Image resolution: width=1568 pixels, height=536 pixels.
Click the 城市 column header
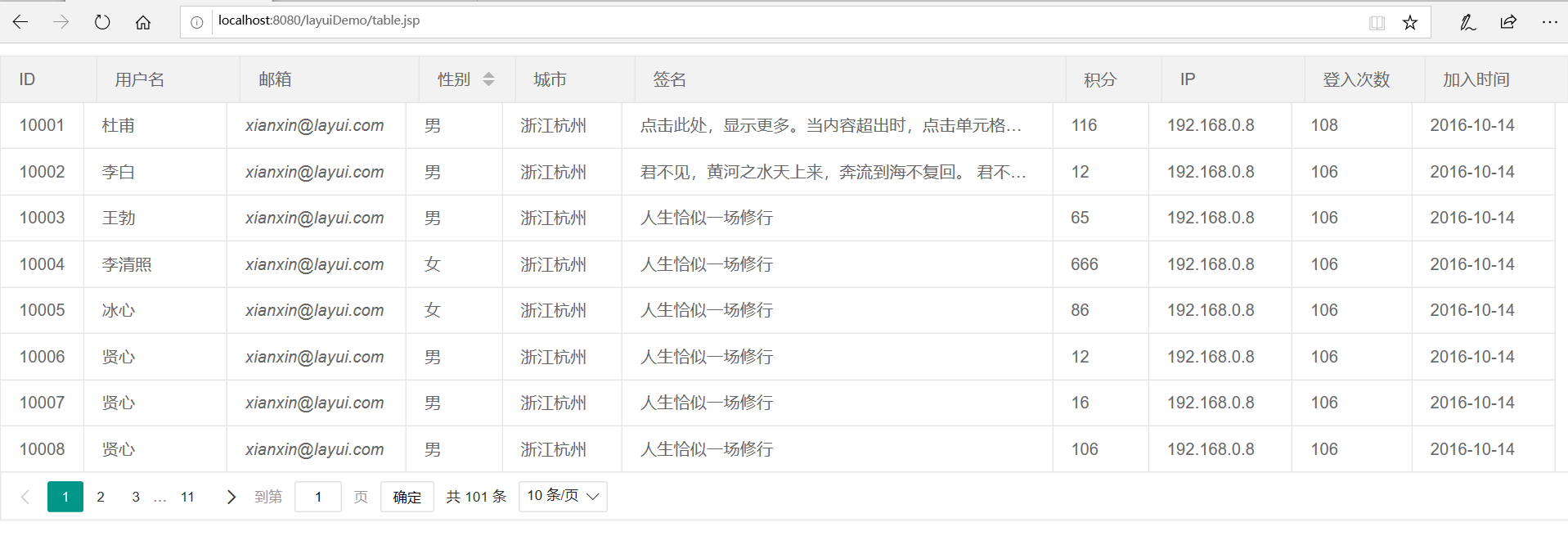[576, 79]
